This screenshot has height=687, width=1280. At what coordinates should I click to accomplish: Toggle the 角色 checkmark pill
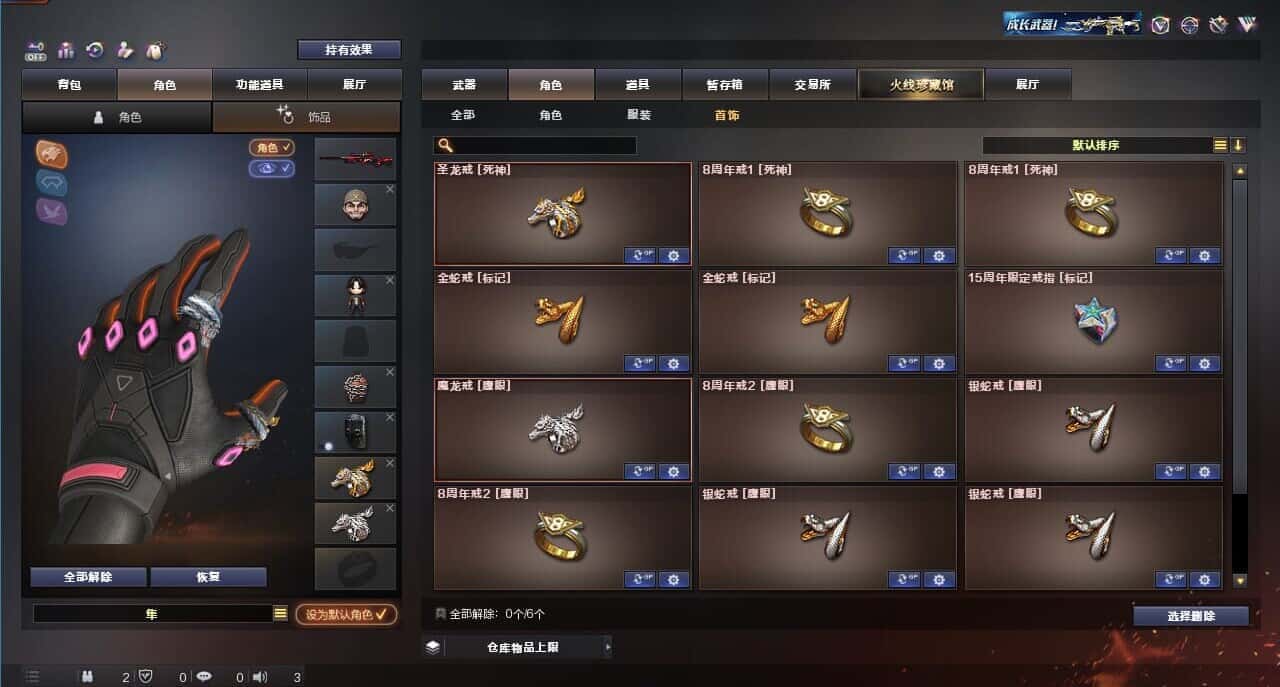pyautogui.click(x=272, y=147)
